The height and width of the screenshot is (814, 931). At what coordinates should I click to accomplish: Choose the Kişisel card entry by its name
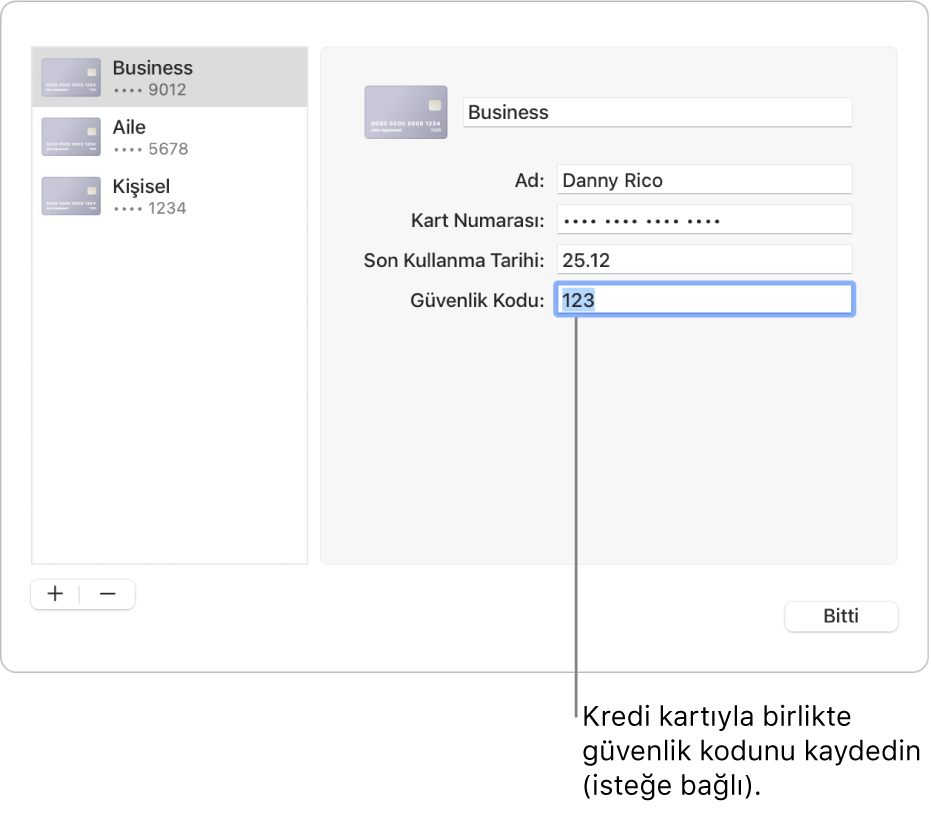[x=141, y=186]
